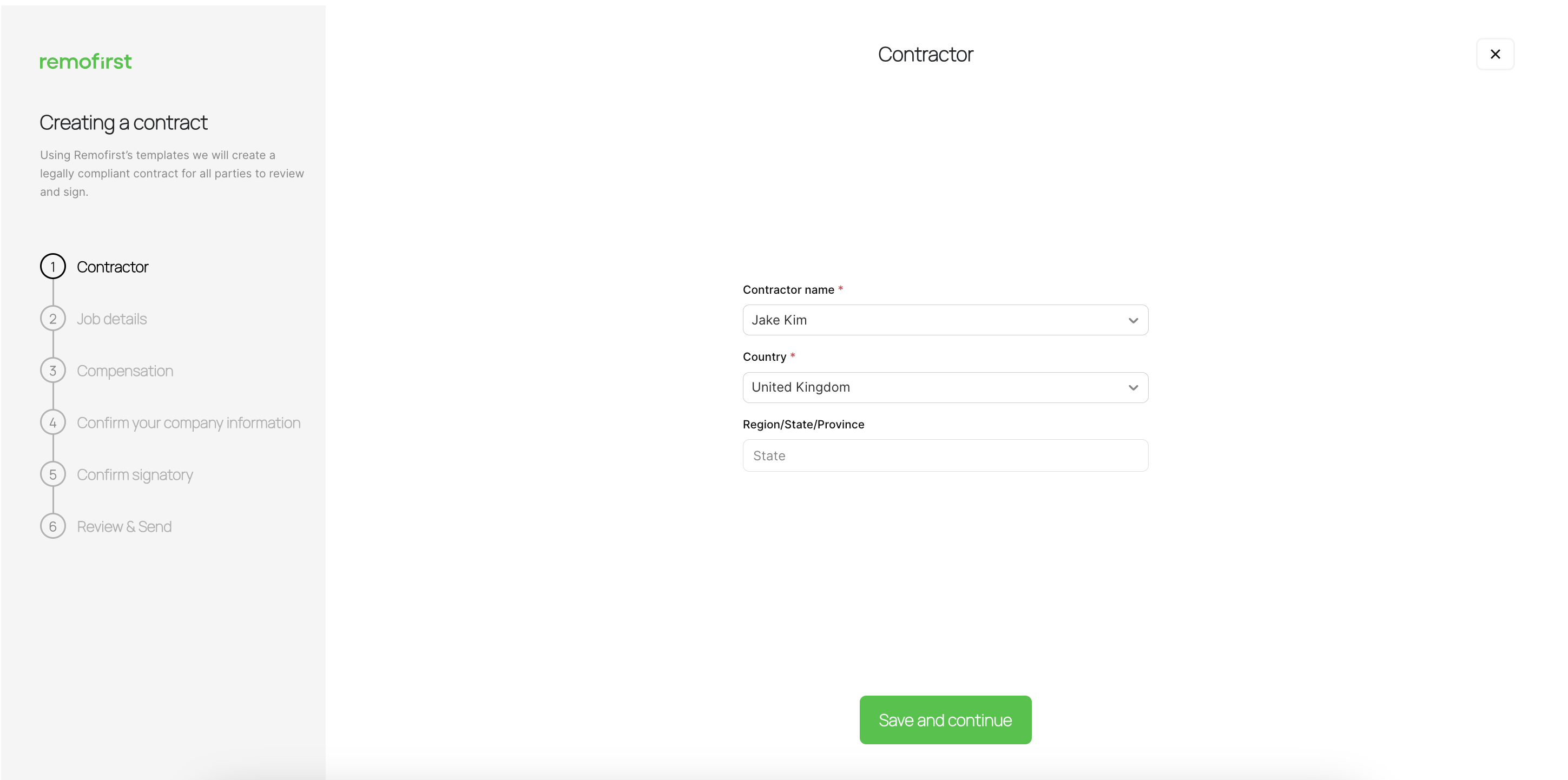
Task: Close the contract creation dialog
Action: 1494,54
